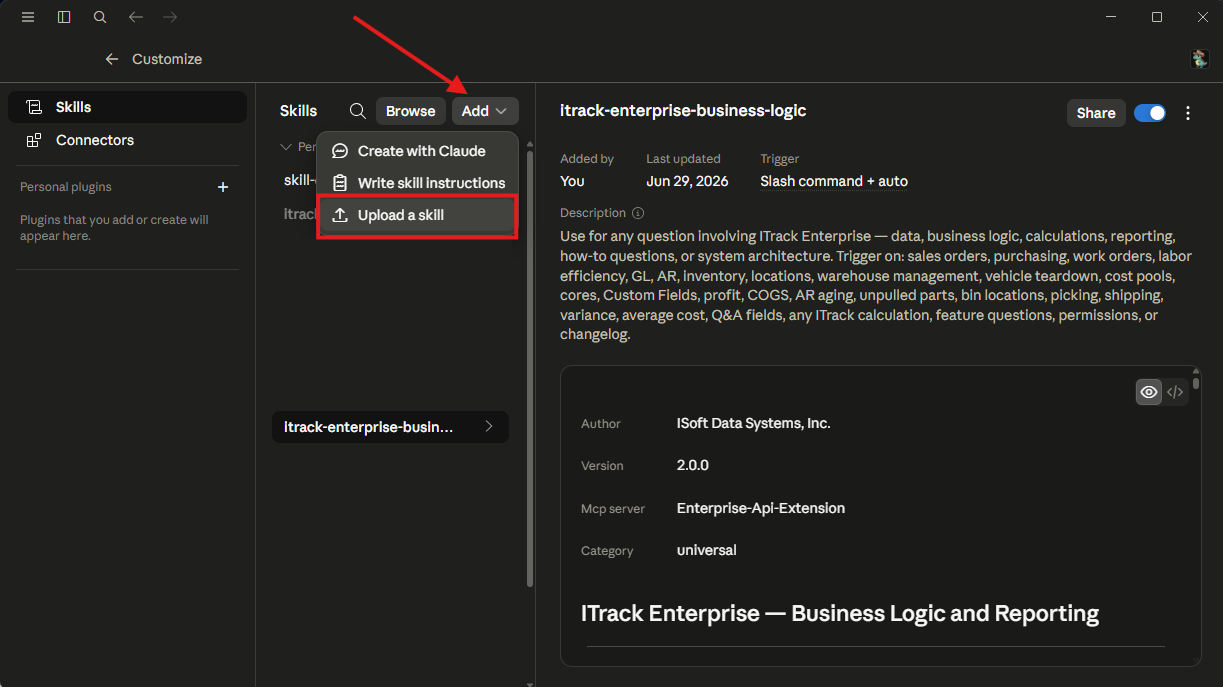Click the itrack-enterprise-business-logic title

point(683,111)
